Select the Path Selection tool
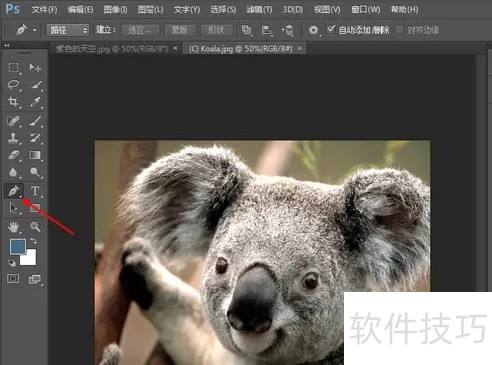Screen dimensions: 492x365 (x=13, y=208)
